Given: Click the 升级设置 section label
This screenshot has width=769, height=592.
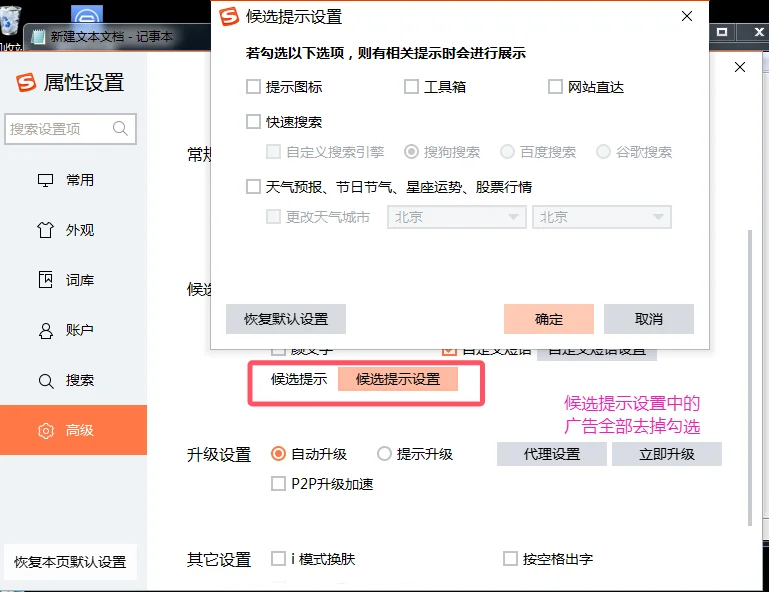Looking at the screenshot, I should [219, 455].
